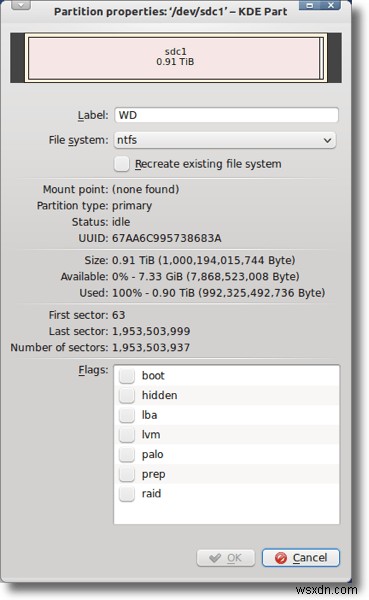Click Number of sectors value 1,953,503,937

(151, 348)
